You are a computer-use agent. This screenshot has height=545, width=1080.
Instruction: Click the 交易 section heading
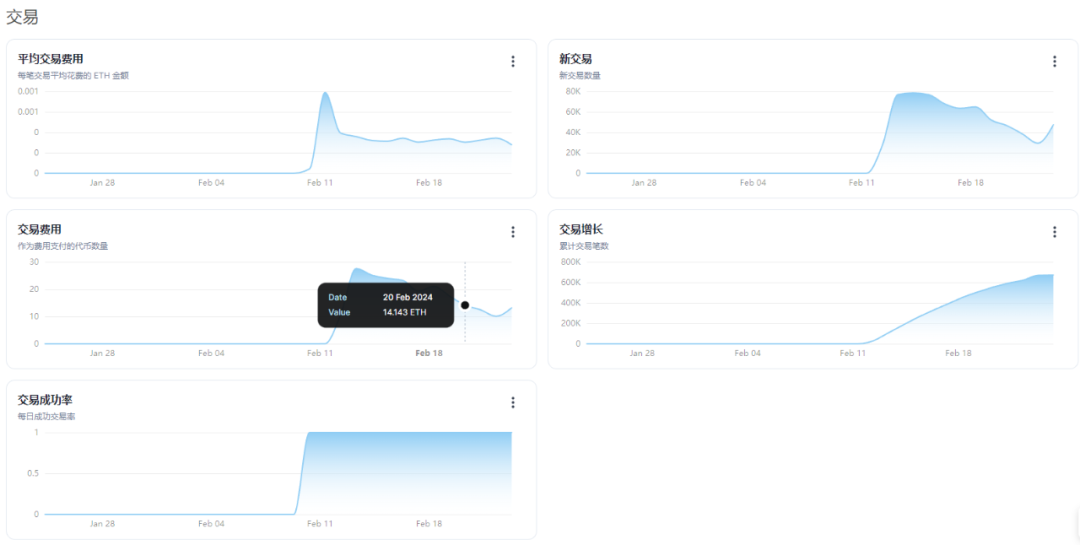(21, 18)
